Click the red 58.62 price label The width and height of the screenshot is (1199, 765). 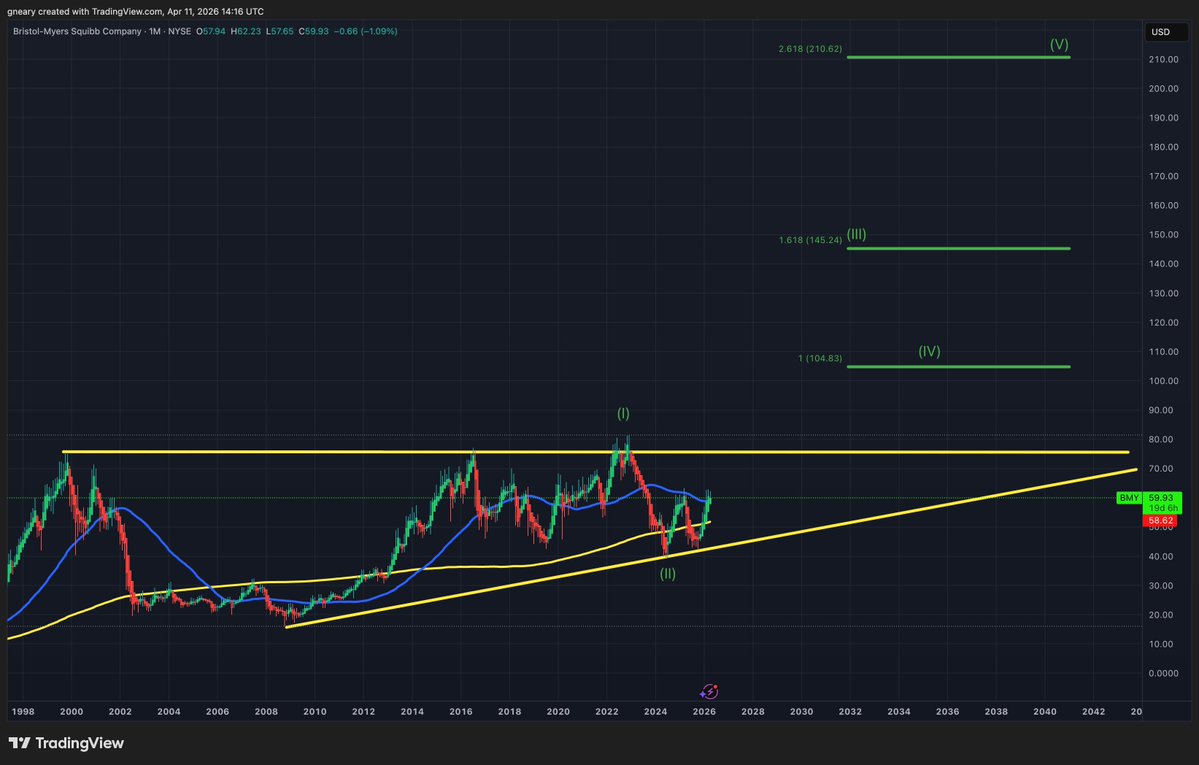1161,520
